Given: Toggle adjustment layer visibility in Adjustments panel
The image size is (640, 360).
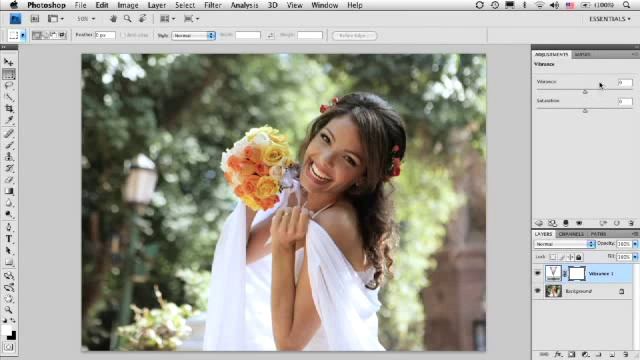Looking at the screenshot, I should (x=579, y=223).
